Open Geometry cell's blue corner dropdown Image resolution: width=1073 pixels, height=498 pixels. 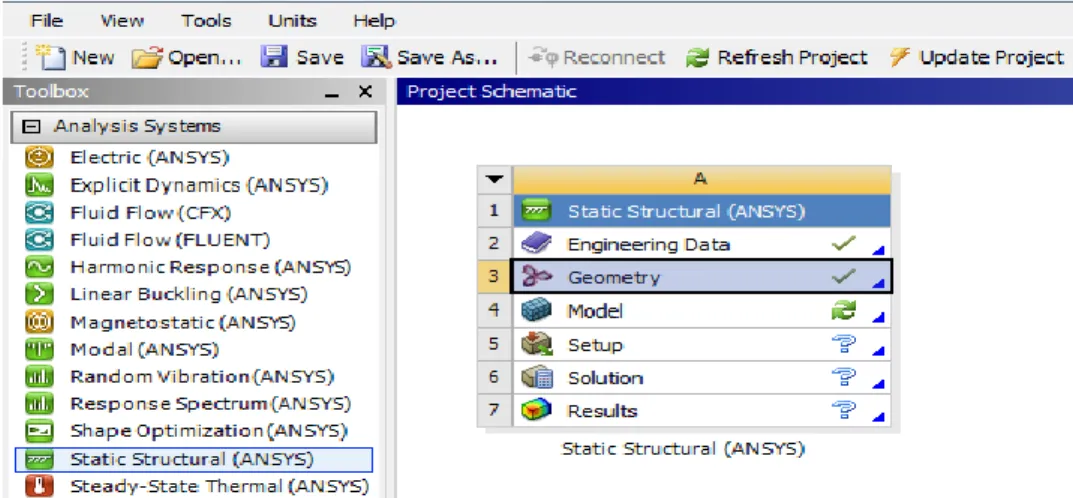click(879, 283)
